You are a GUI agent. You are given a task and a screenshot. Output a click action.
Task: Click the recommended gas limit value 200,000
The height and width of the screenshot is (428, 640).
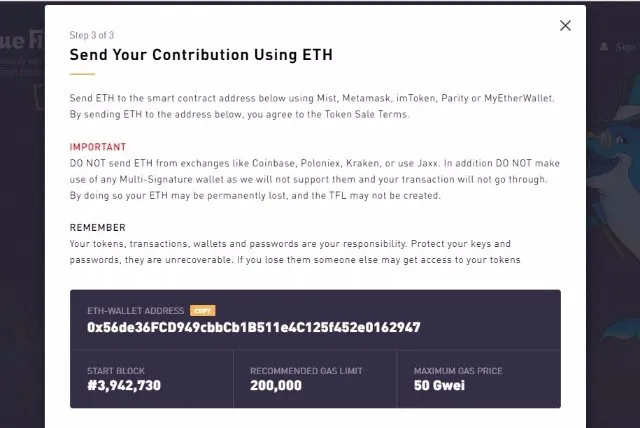click(x=276, y=386)
